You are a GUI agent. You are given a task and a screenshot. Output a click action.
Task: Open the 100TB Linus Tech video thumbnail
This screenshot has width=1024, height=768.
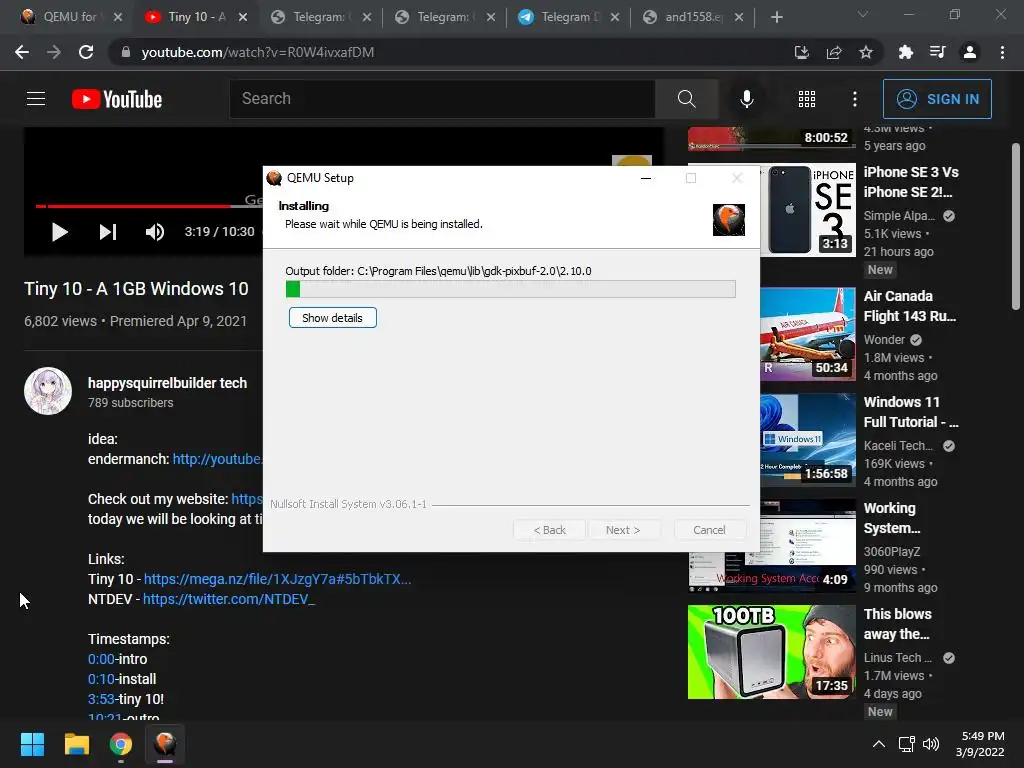(771, 652)
